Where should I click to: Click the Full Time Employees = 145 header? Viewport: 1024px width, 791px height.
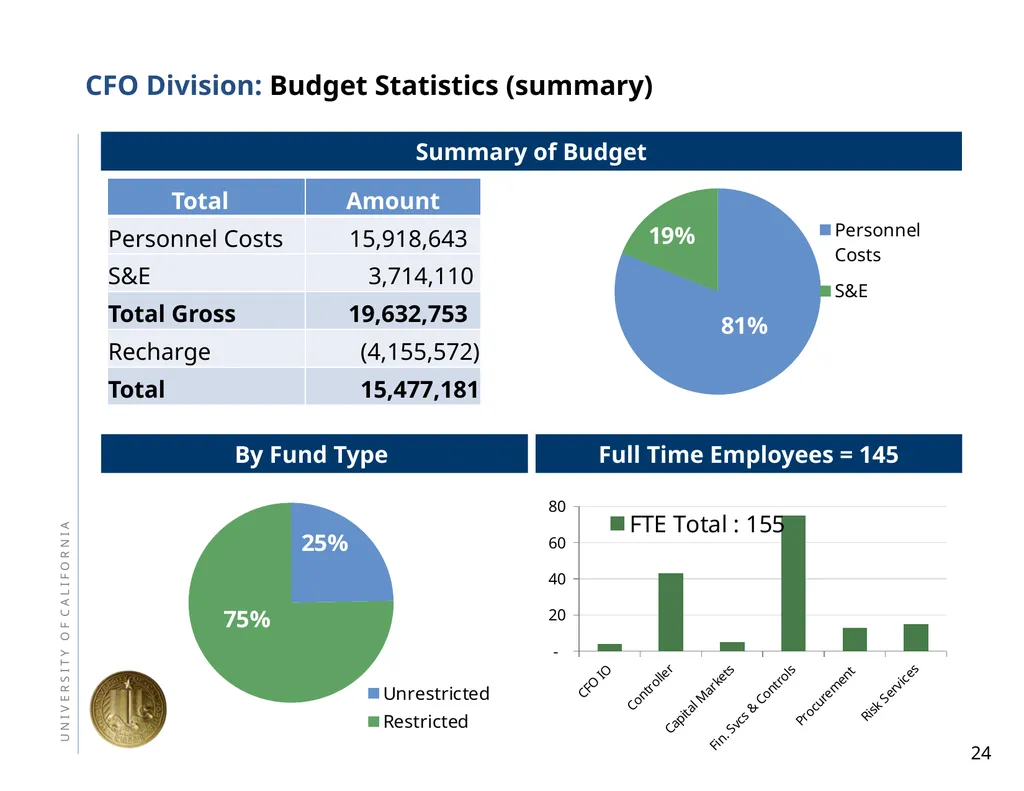[x=748, y=454]
